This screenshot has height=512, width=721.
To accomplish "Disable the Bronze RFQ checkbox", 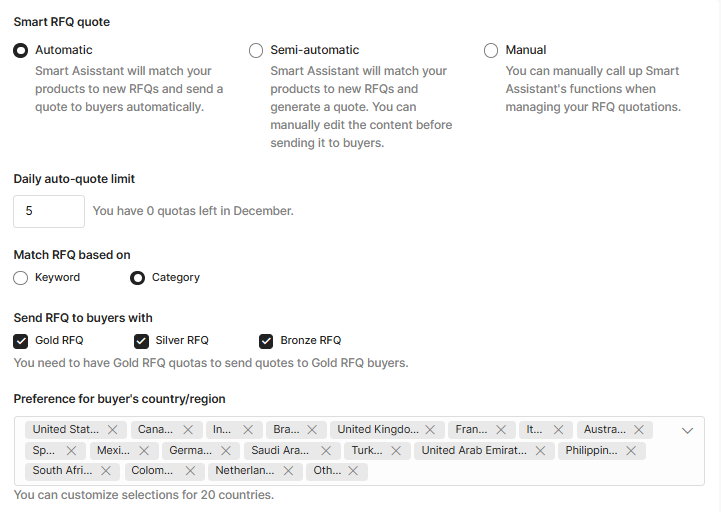I will click(266, 340).
